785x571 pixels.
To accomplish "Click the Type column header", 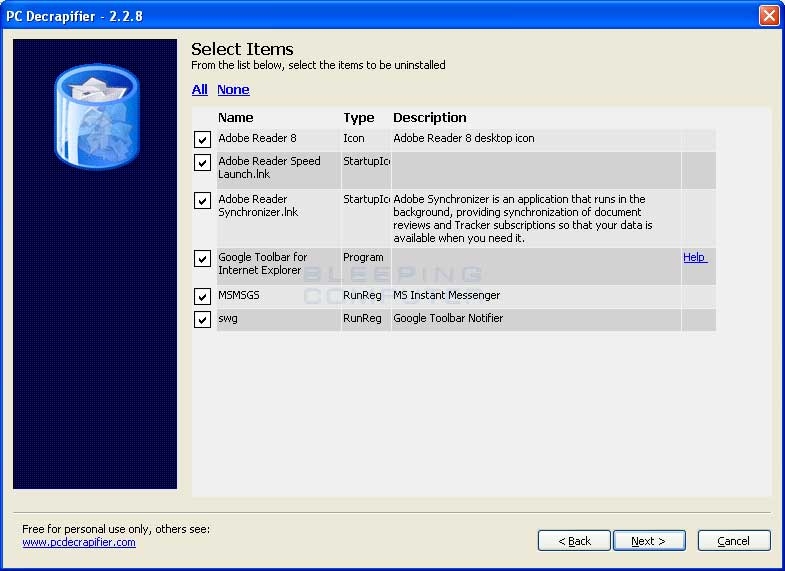I will coord(359,118).
